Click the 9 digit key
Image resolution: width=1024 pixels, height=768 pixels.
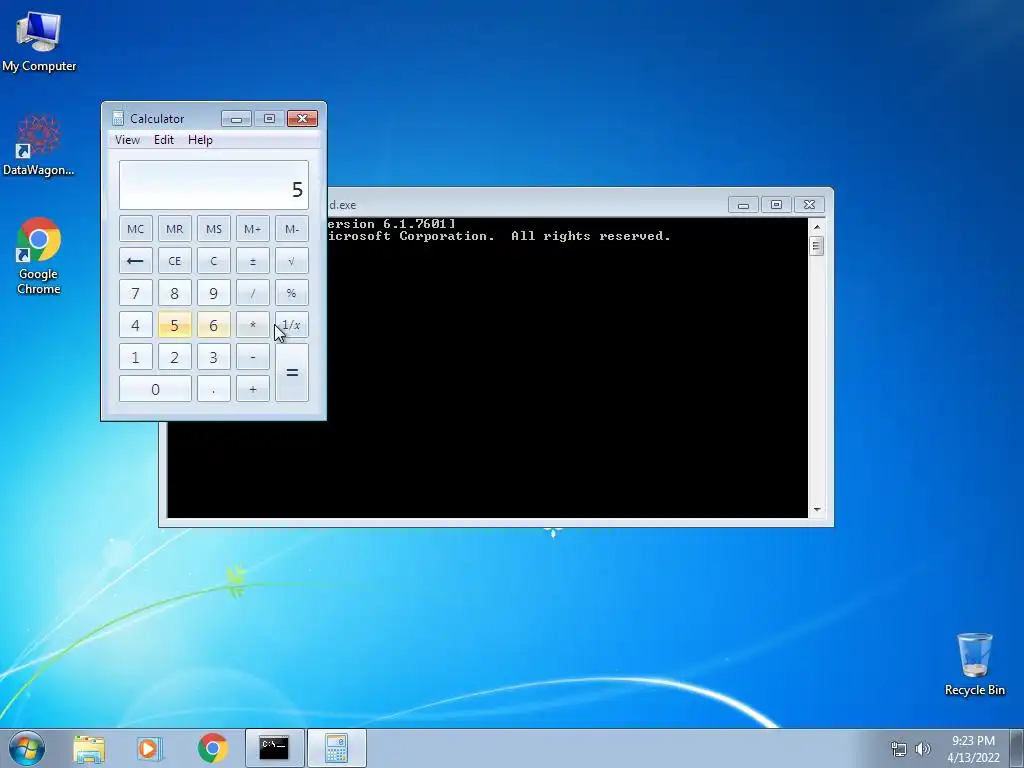pos(214,293)
